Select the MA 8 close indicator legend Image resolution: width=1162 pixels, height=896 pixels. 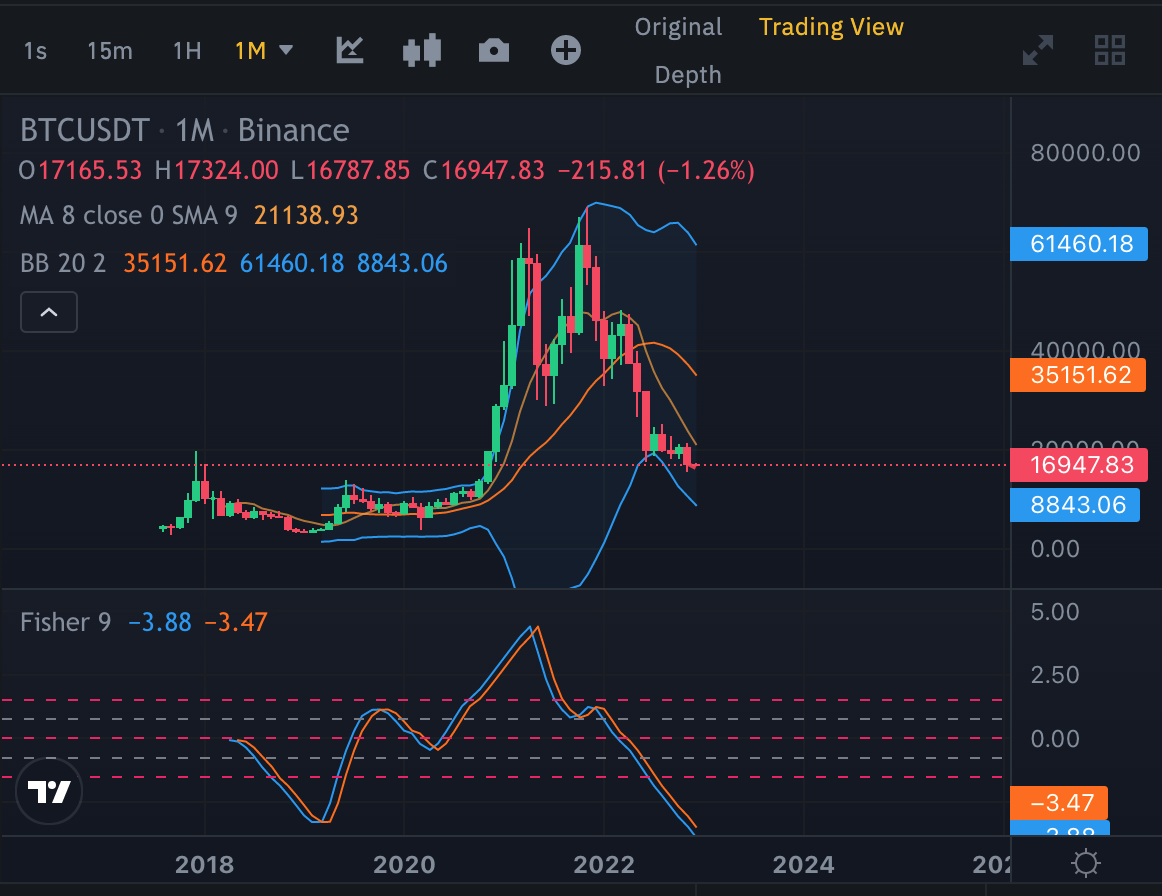tap(128, 216)
